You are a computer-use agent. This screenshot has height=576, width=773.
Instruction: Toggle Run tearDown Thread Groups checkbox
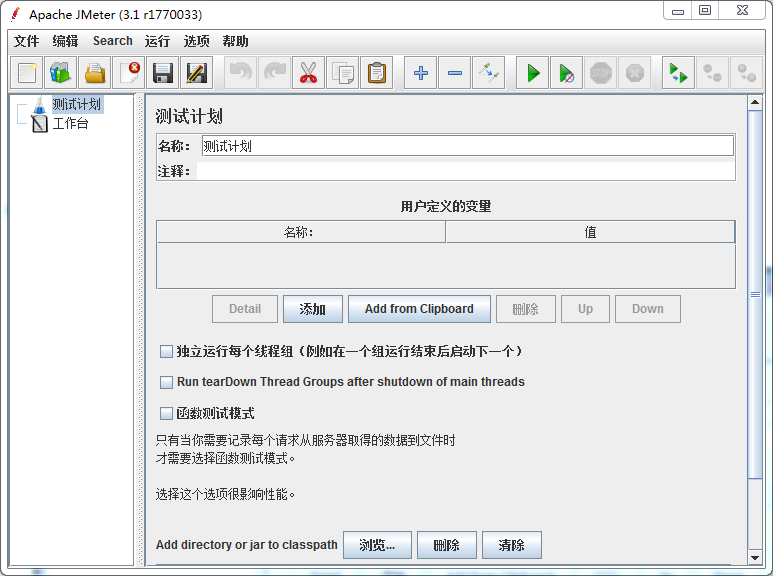(x=166, y=382)
